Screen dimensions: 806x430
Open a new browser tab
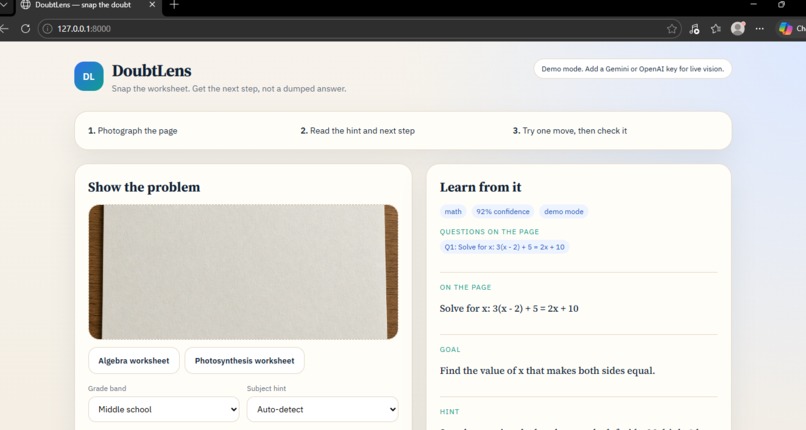174,5
